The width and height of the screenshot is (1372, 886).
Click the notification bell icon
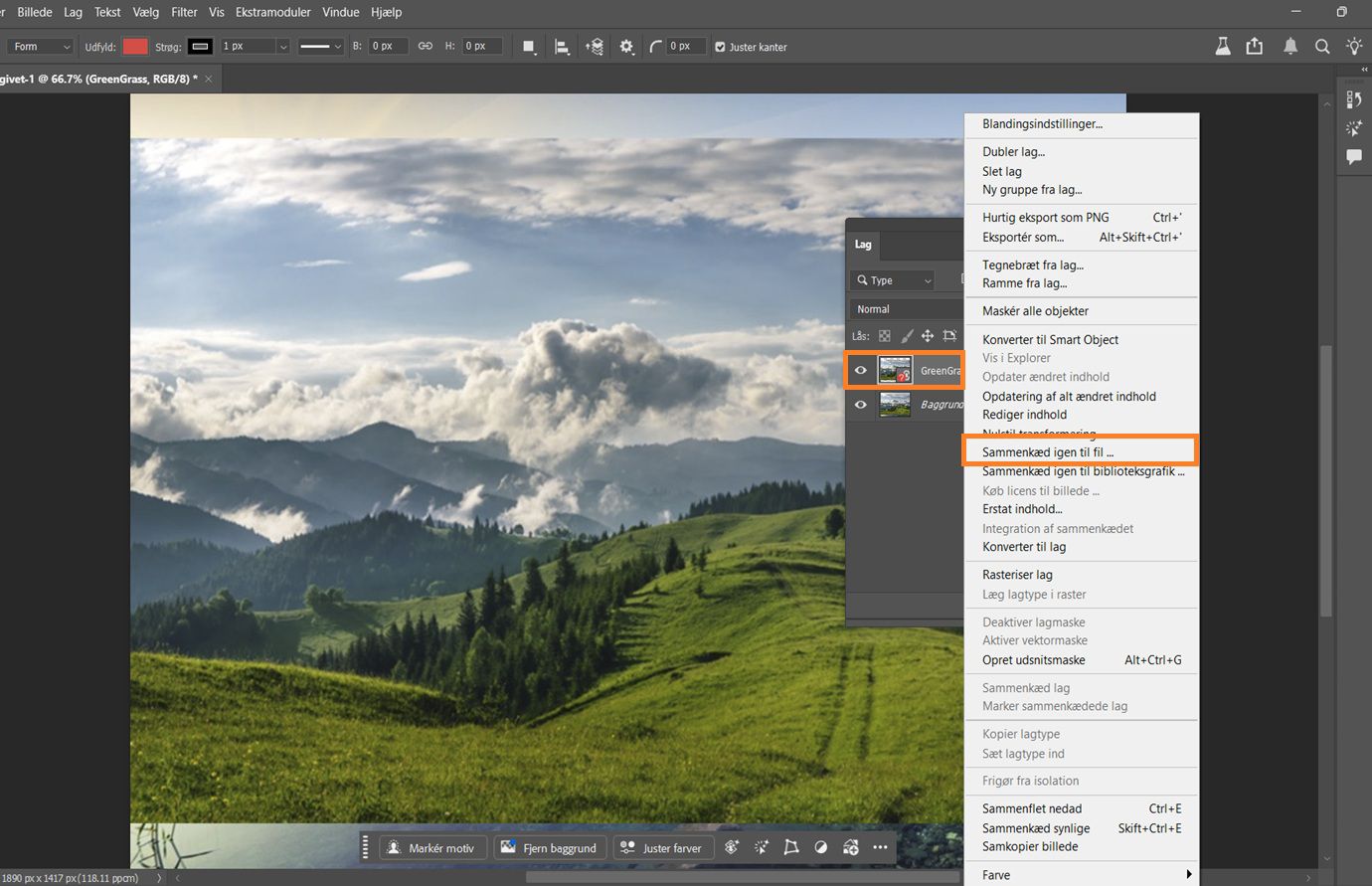1289,47
